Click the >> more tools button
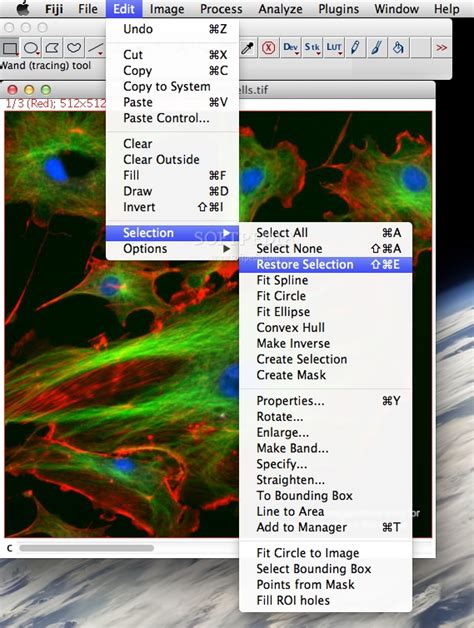Image resolution: width=474 pixels, height=628 pixels. (441, 48)
